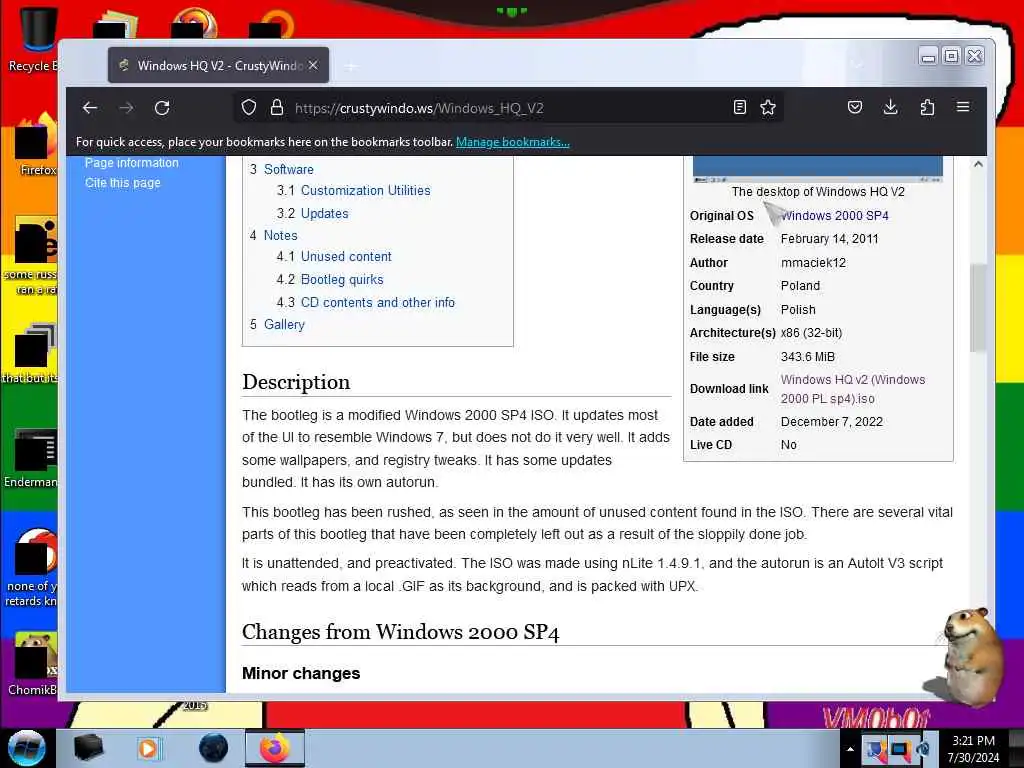The image size is (1024, 768).
Task: Click the forward navigation arrow
Action: [127, 108]
